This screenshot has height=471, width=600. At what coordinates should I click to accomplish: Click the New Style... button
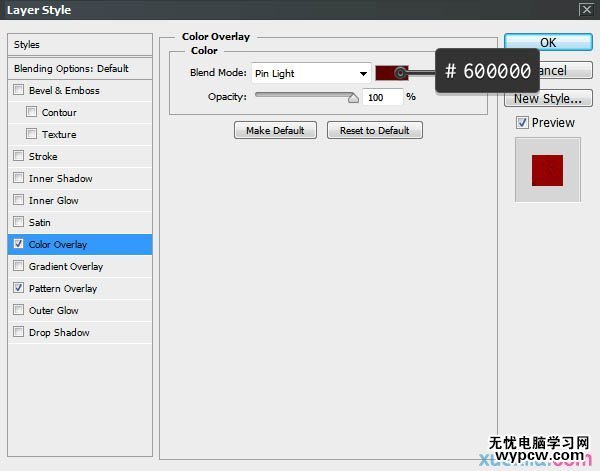pyautogui.click(x=548, y=98)
